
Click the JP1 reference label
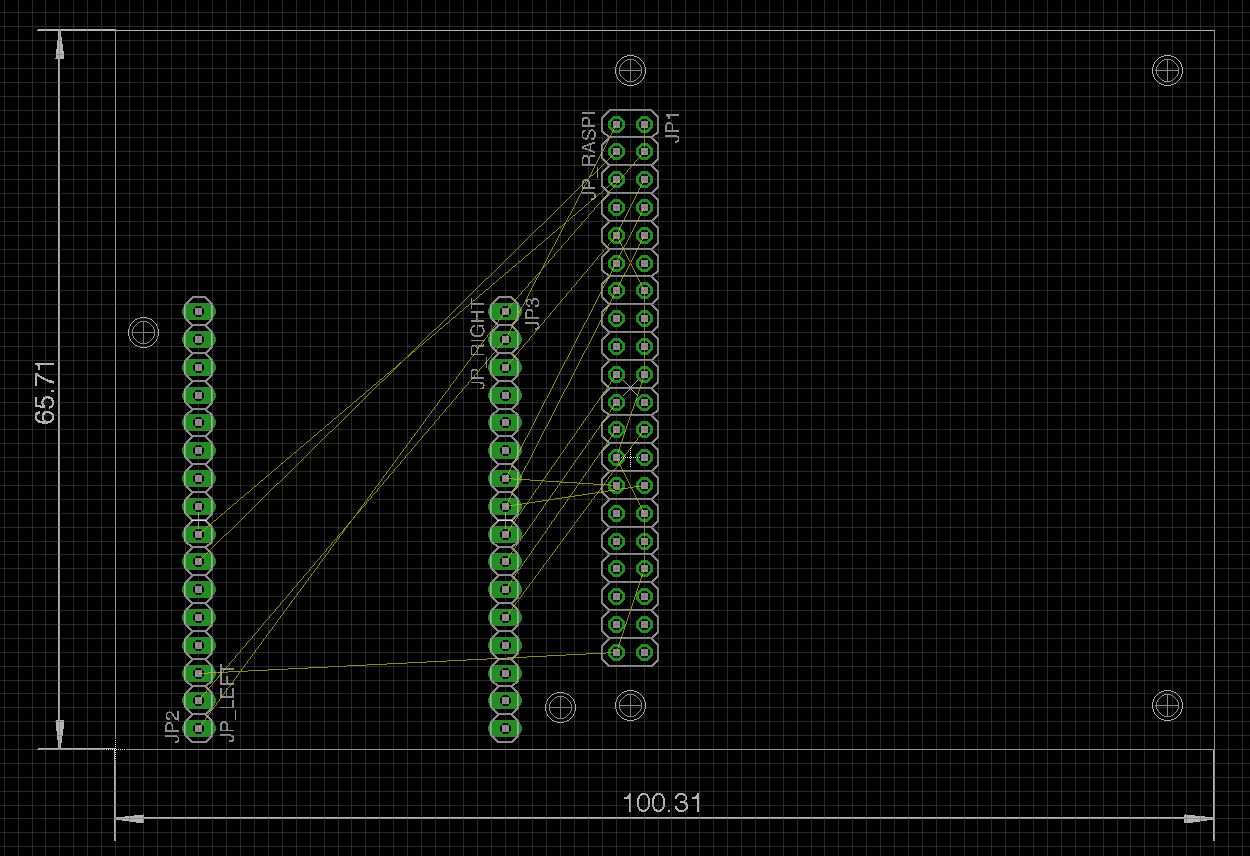[x=674, y=127]
